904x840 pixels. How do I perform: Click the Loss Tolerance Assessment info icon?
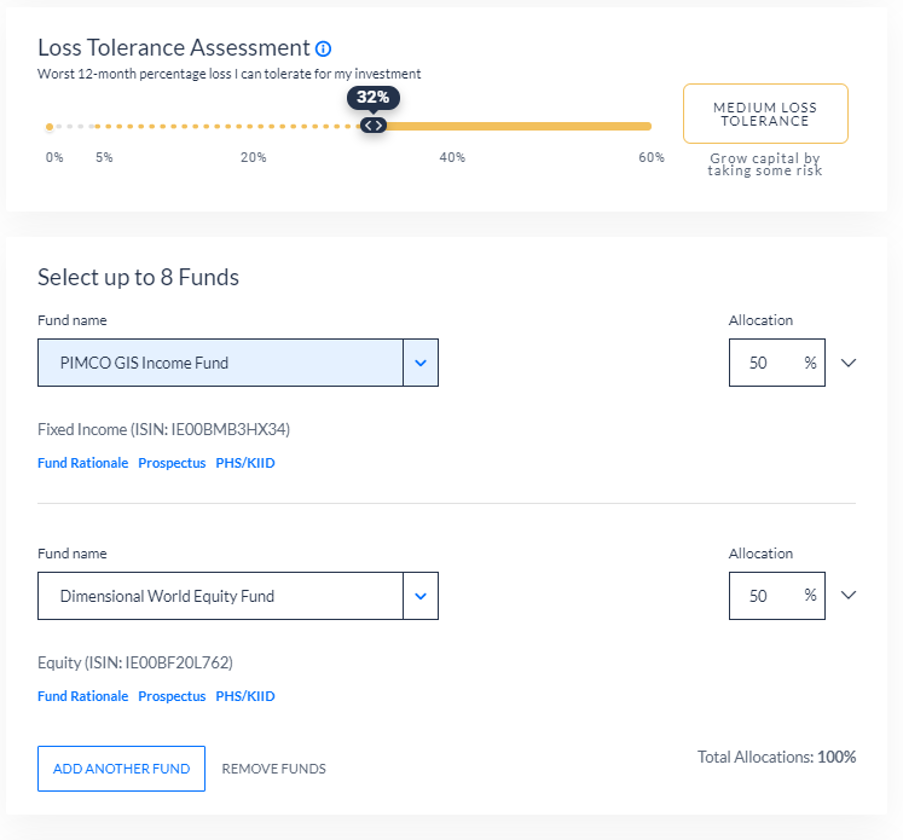[323, 48]
